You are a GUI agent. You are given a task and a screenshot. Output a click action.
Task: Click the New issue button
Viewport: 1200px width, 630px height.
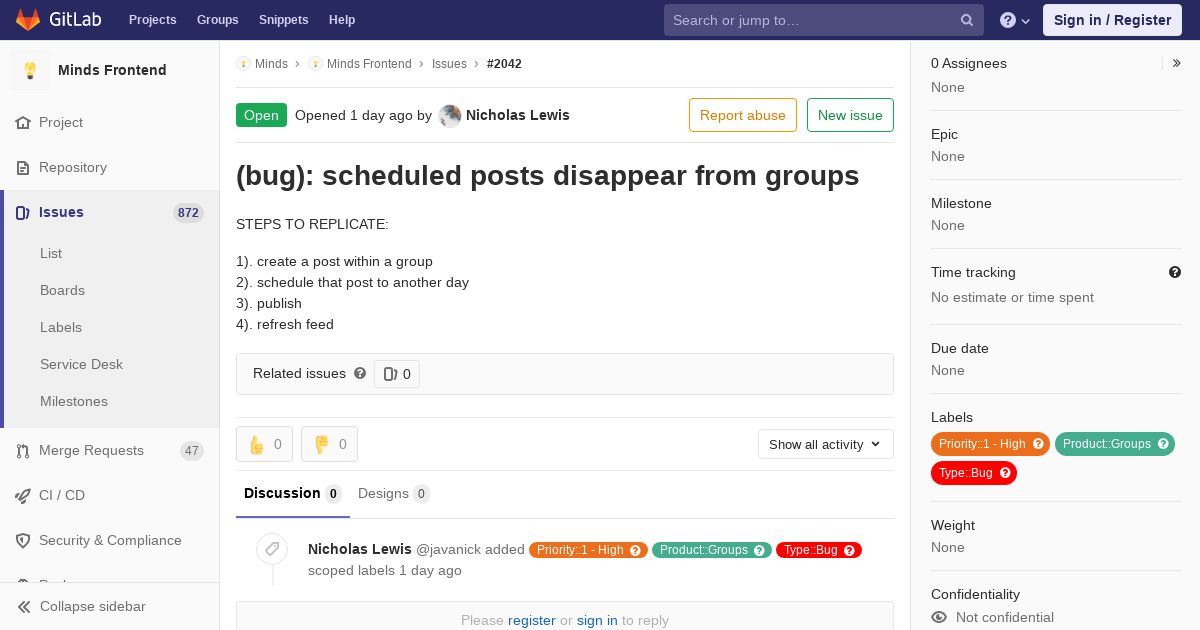[x=850, y=115]
